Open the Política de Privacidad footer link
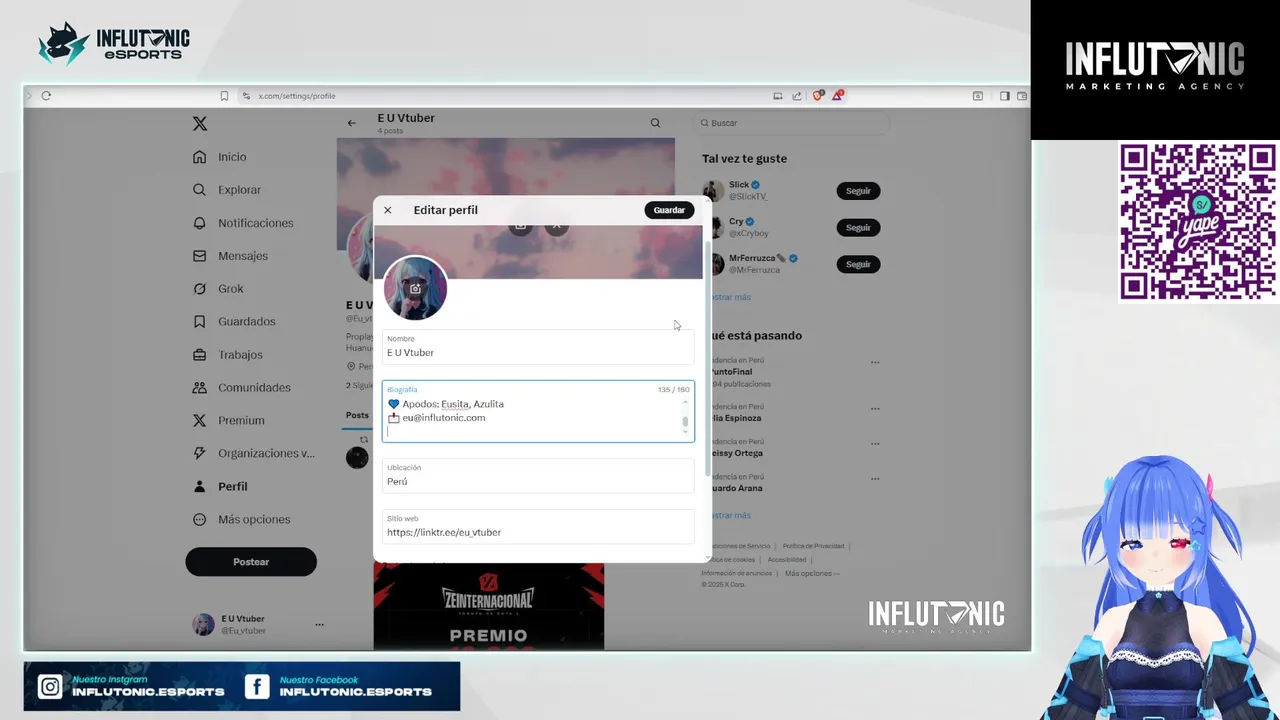This screenshot has width=1280, height=720. point(813,546)
